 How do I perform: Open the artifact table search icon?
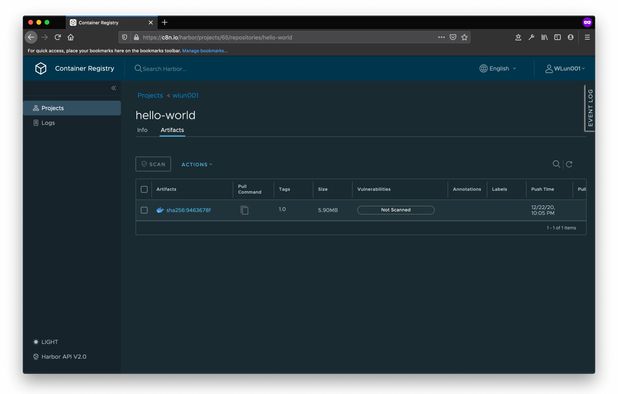(x=556, y=164)
